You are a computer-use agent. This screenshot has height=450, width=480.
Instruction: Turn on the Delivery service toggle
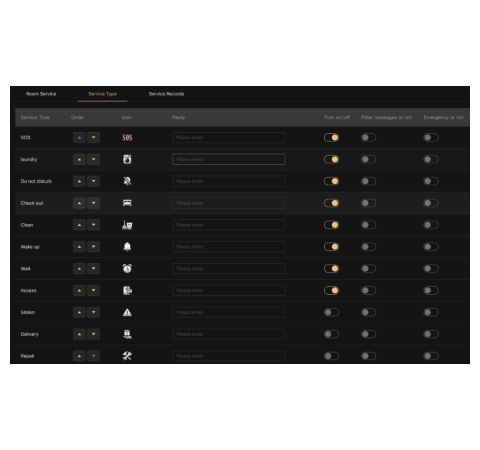tap(331, 334)
